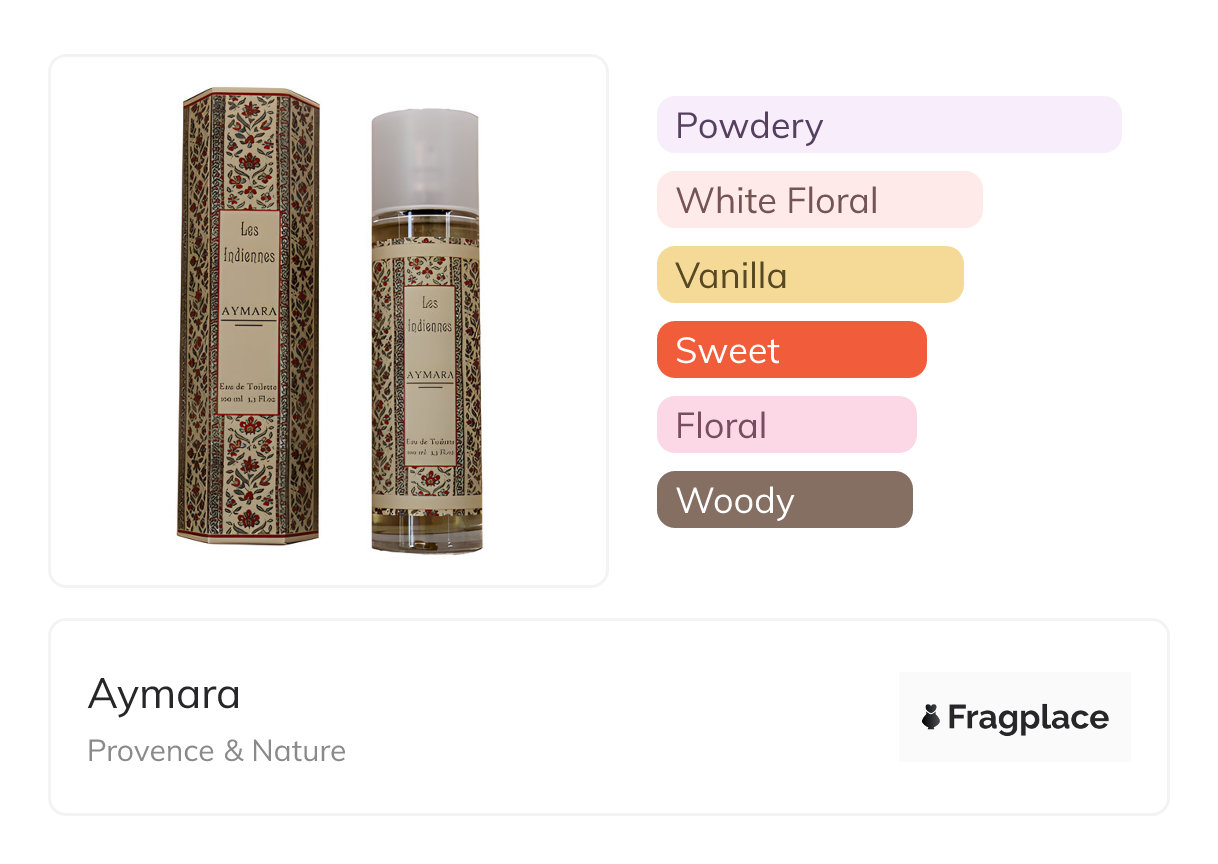Click the frosted cap of the bottle
1218x864 pixels.
(x=425, y=160)
